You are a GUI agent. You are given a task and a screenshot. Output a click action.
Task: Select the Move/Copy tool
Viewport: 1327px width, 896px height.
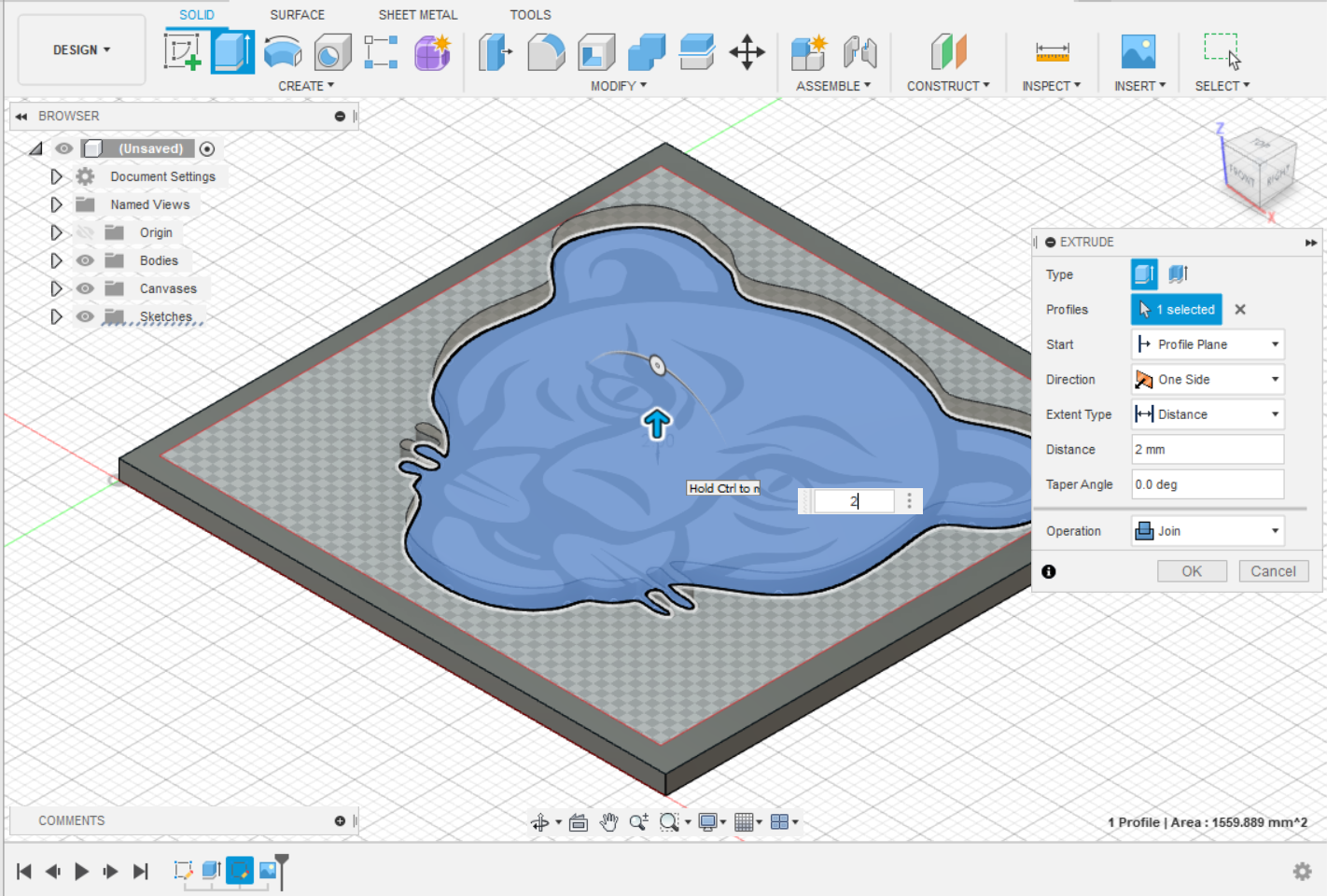click(747, 51)
